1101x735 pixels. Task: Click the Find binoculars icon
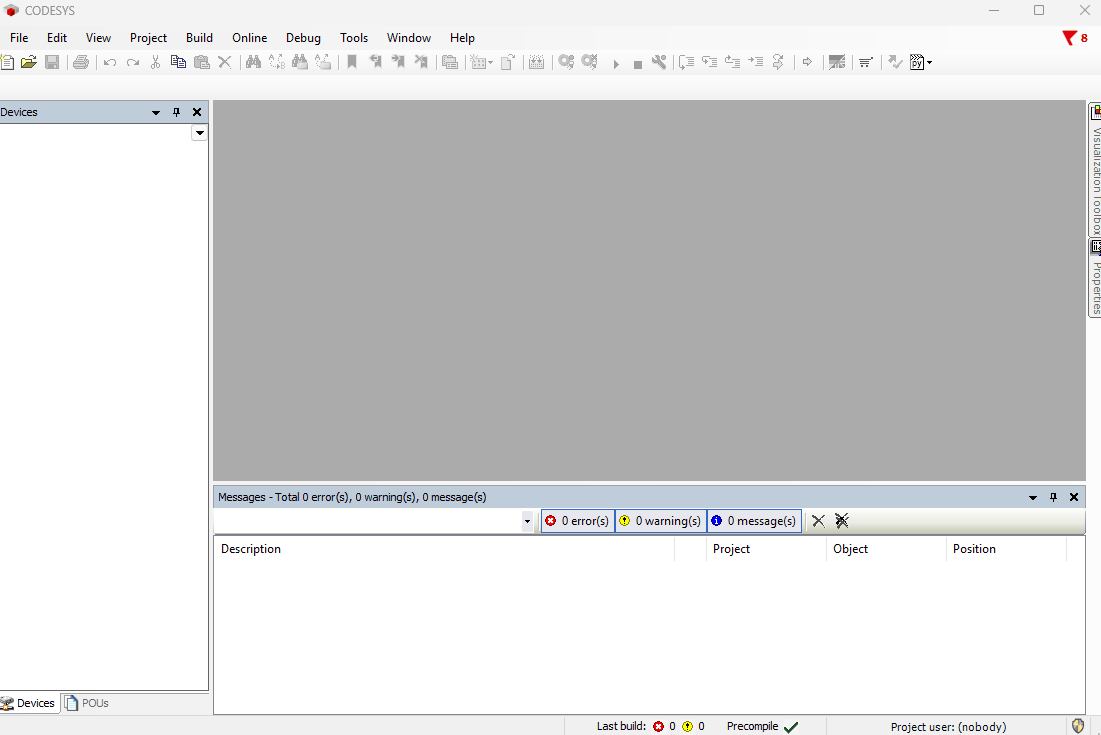[x=253, y=62]
